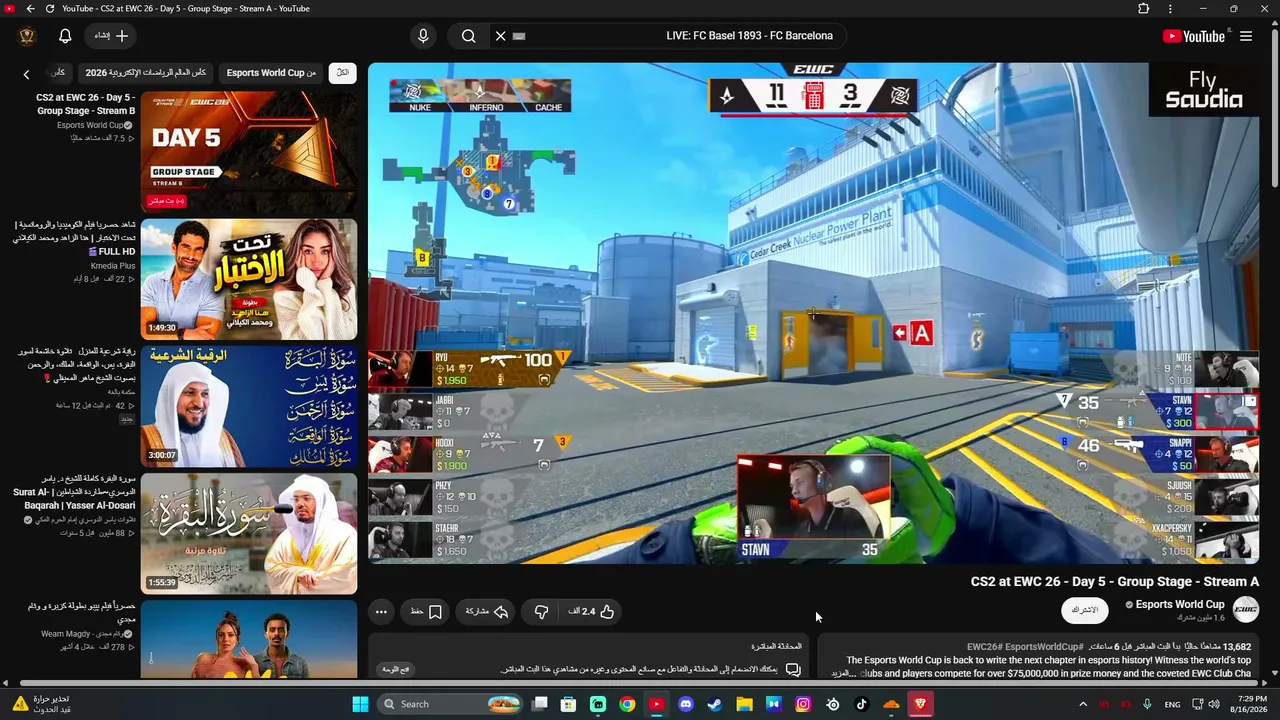Open the Day 5 Stream B thumbnail

[249, 152]
